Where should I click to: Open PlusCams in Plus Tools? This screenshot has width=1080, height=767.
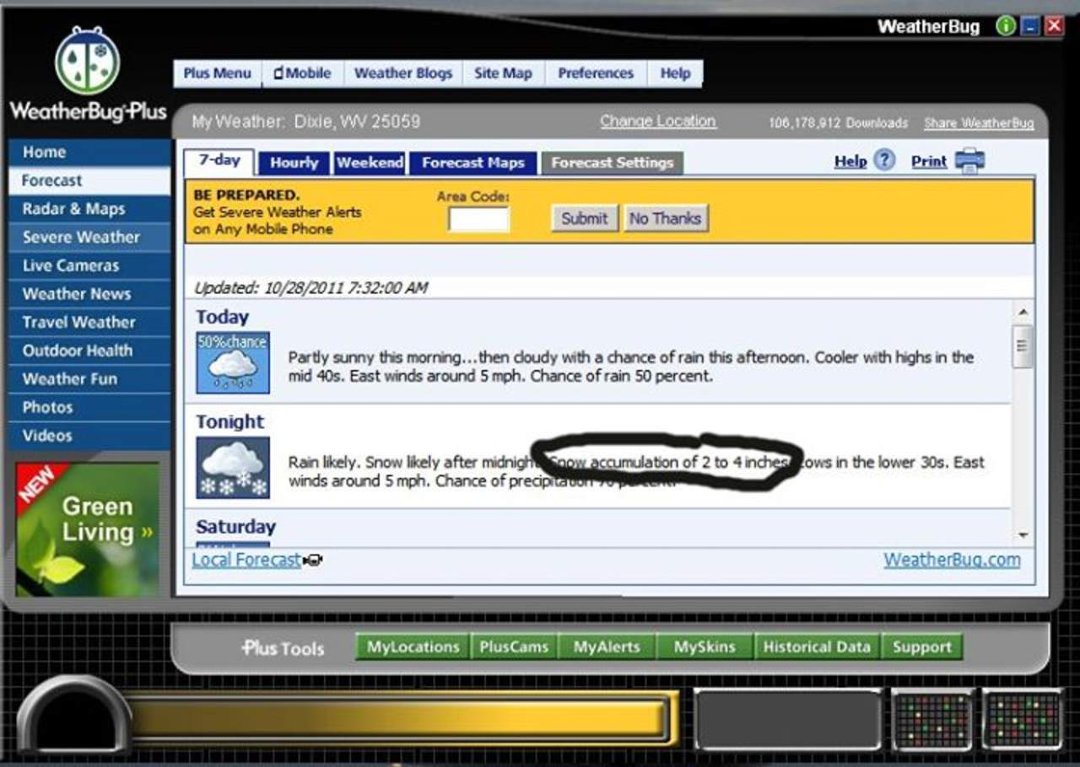514,647
